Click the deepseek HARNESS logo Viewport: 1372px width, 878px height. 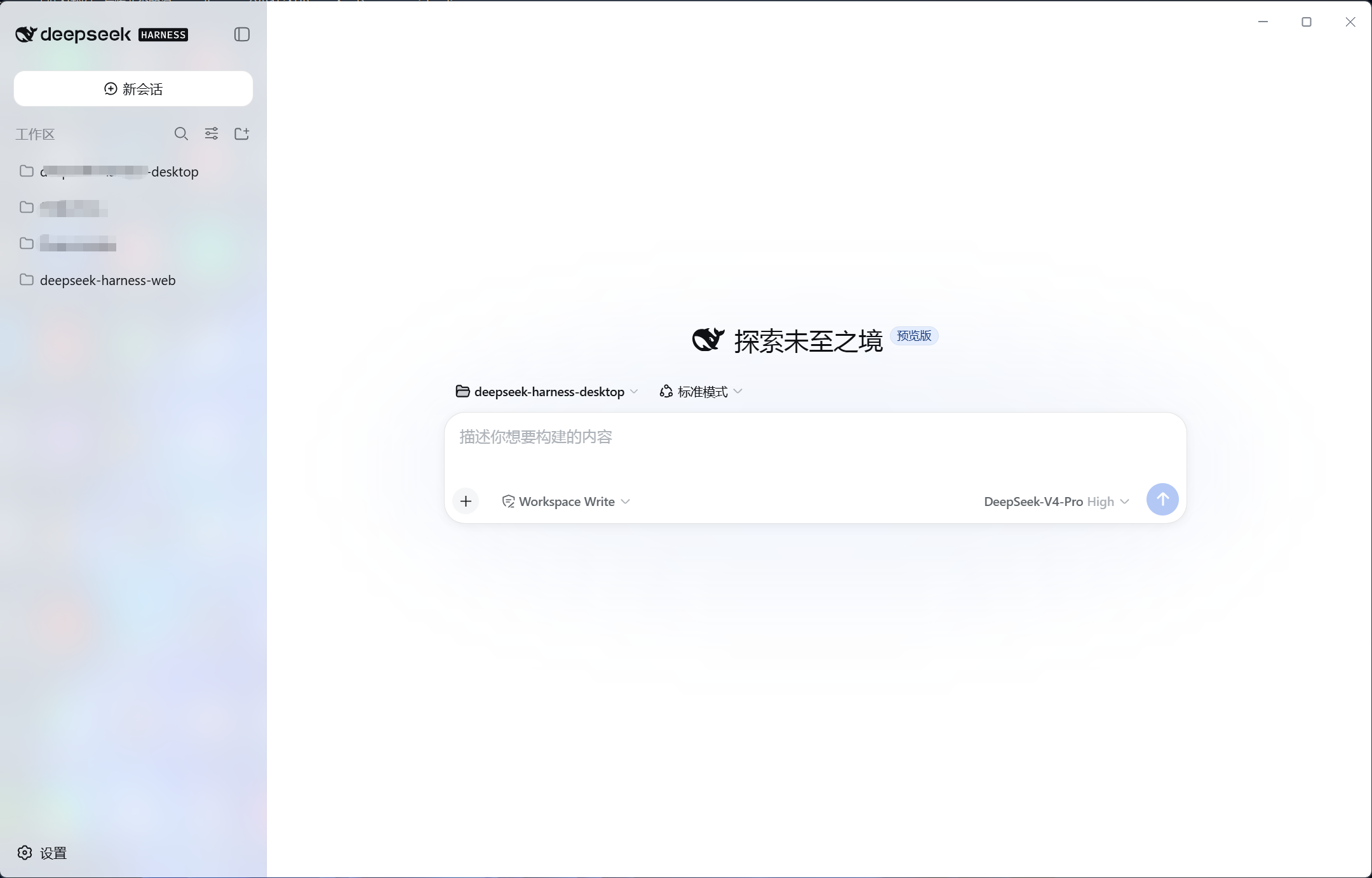pos(102,34)
